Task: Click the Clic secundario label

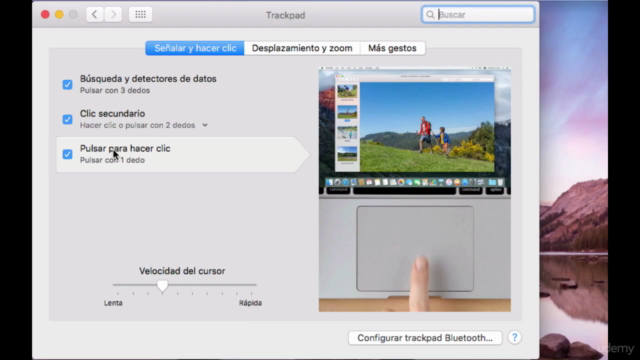Action: [112, 113]
